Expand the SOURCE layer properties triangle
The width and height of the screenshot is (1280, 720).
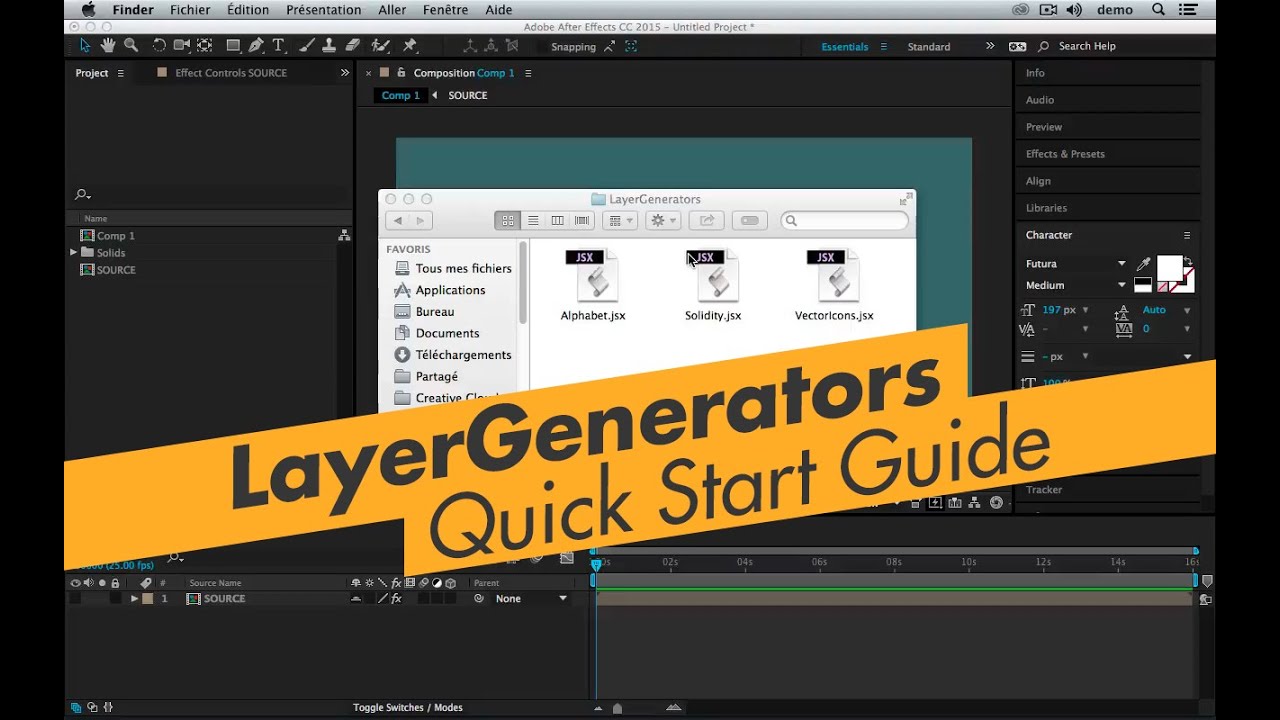click(x=134, y=599)
